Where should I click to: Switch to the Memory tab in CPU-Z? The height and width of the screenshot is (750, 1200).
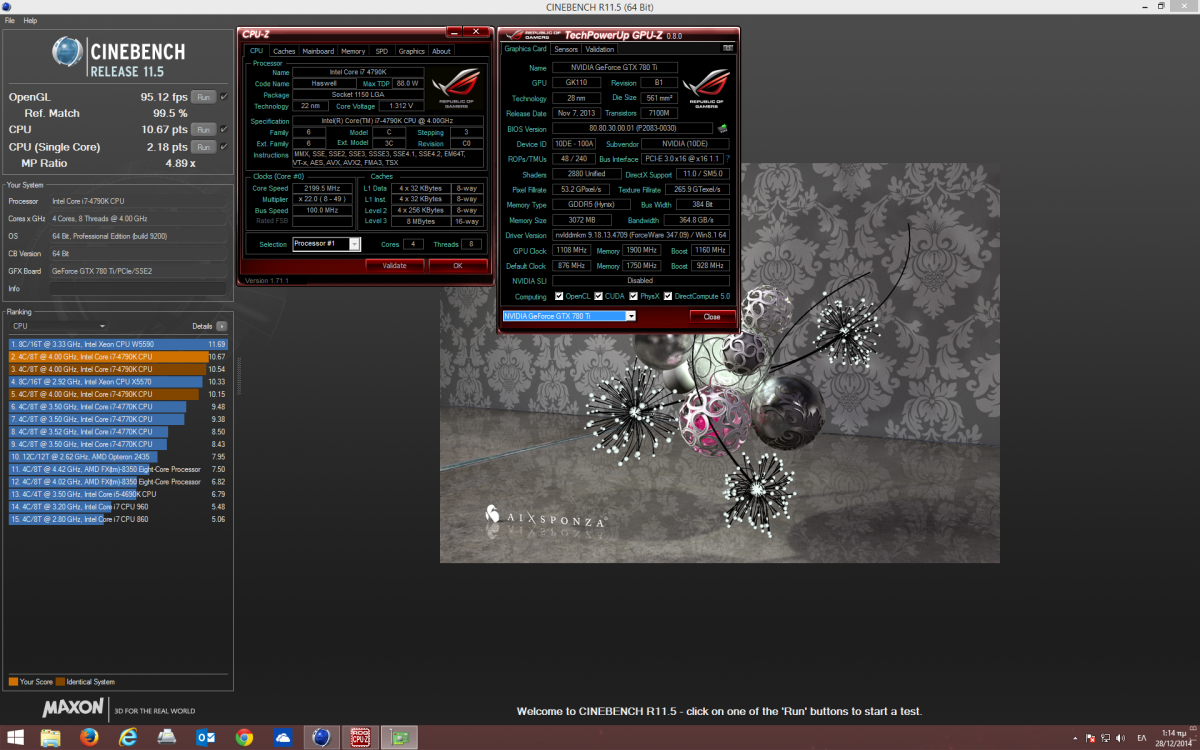[x=353, y=51]
